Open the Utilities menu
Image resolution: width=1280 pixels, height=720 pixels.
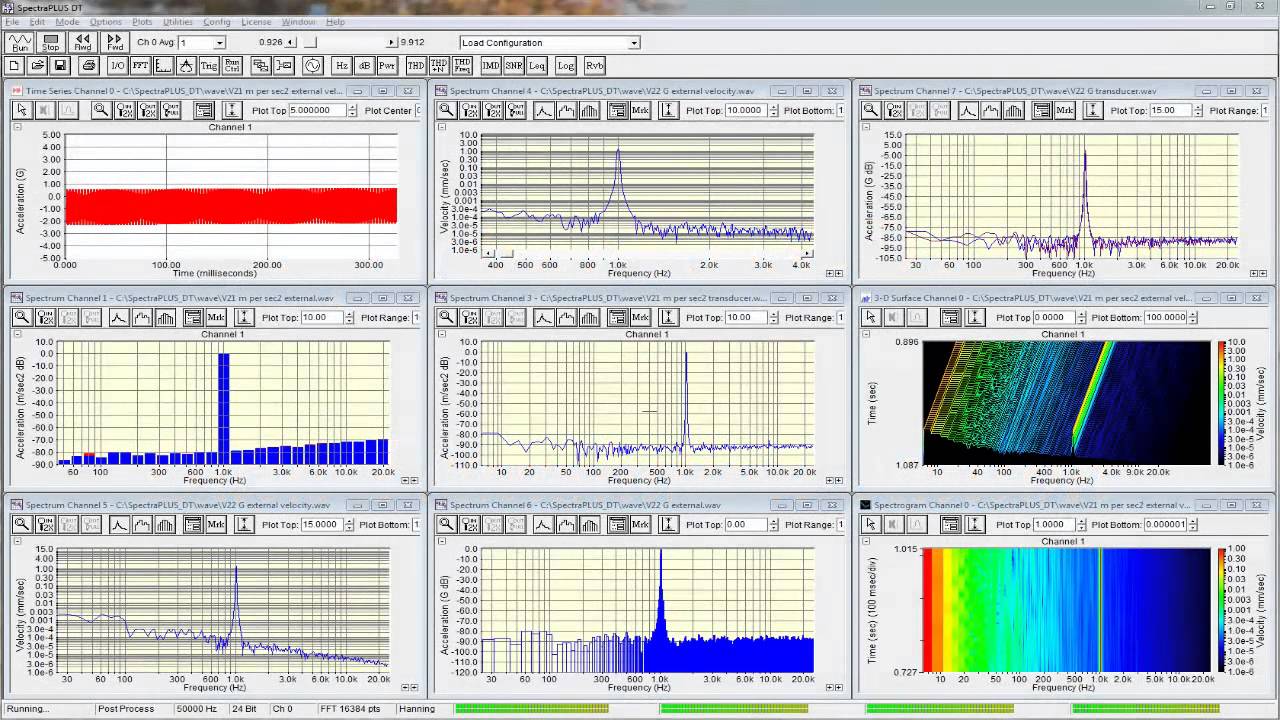[177, 22]
